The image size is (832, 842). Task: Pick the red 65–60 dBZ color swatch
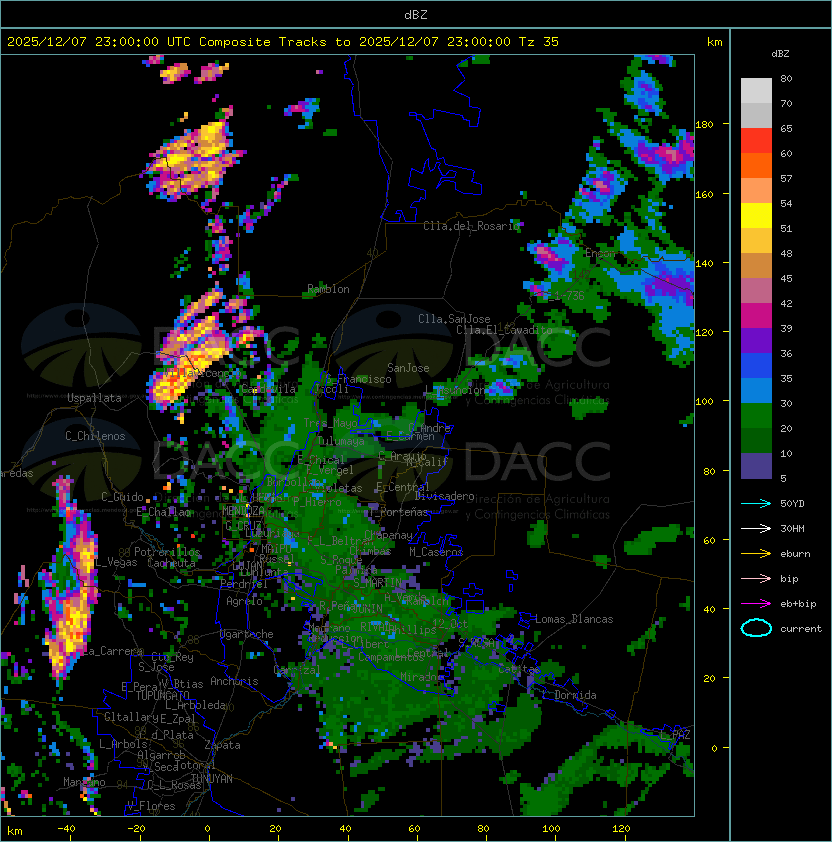756,141
